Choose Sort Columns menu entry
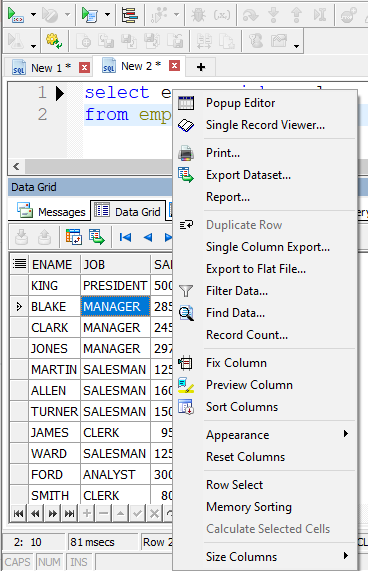 pos(242,407)
